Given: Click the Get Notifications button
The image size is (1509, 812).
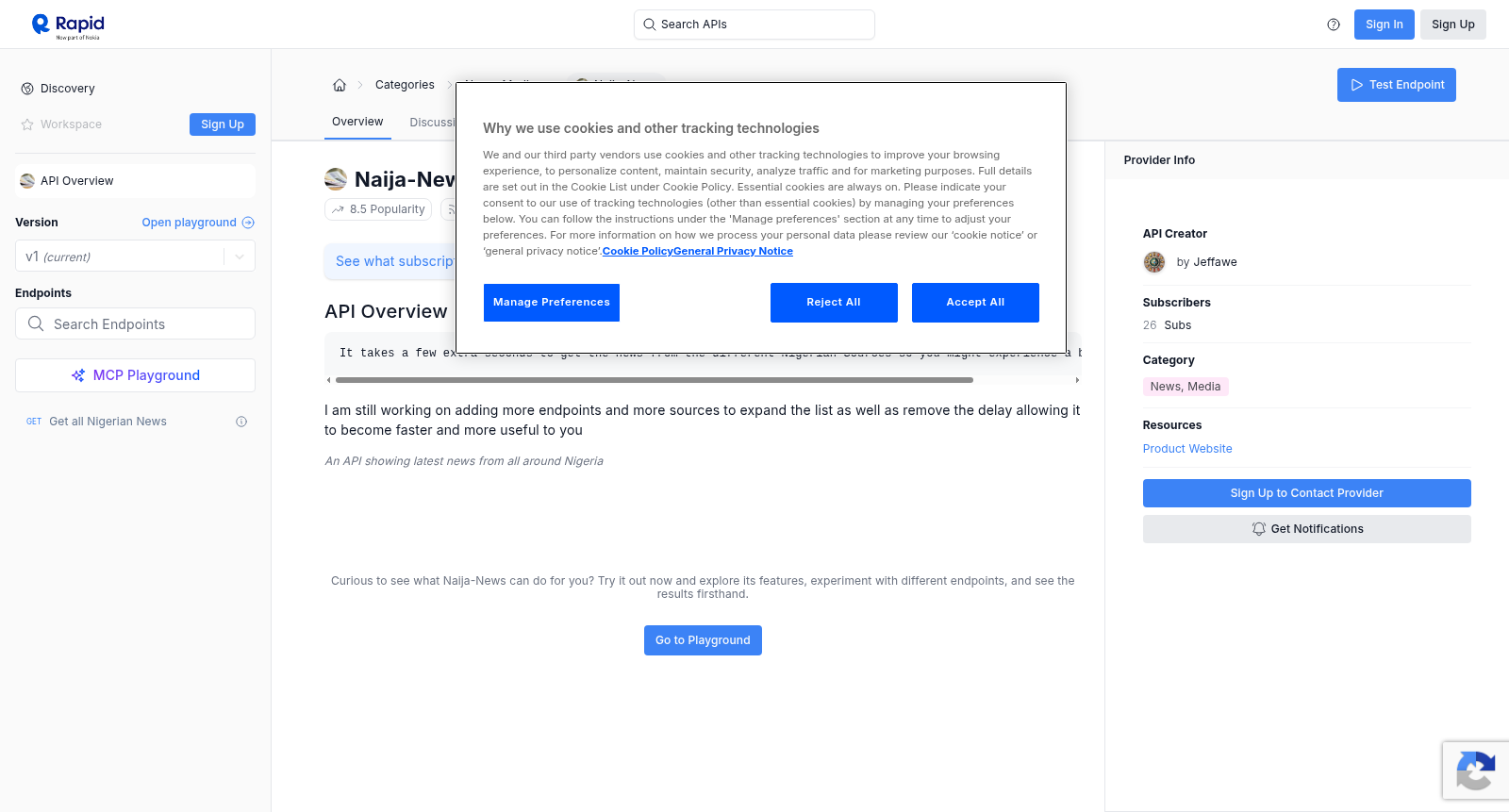Looking at the screenshot, I should (1307, 529).
